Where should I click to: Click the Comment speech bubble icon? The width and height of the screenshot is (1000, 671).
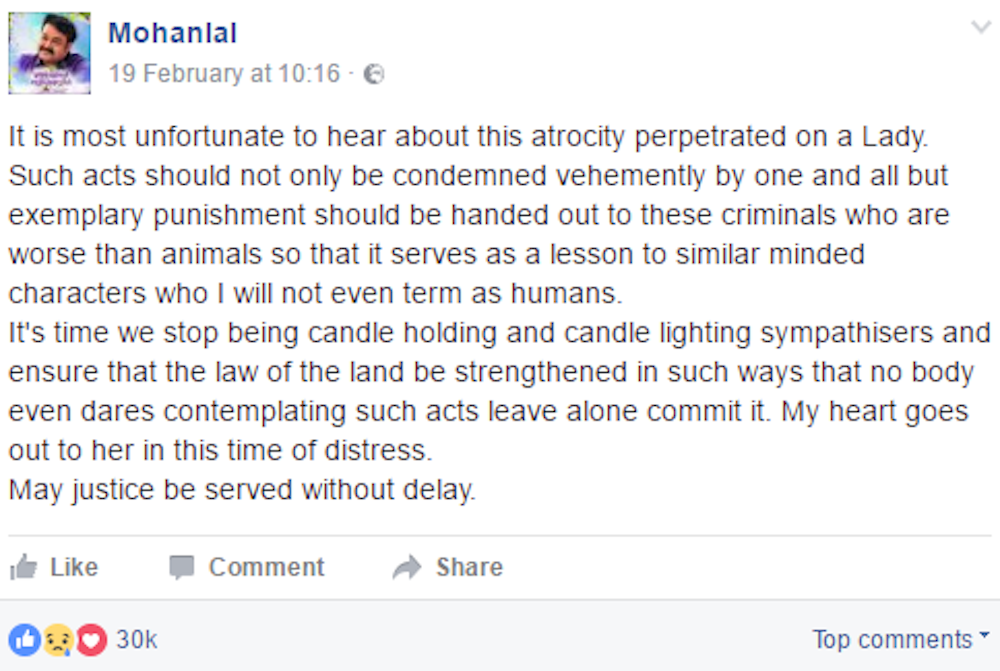[182, 567]
